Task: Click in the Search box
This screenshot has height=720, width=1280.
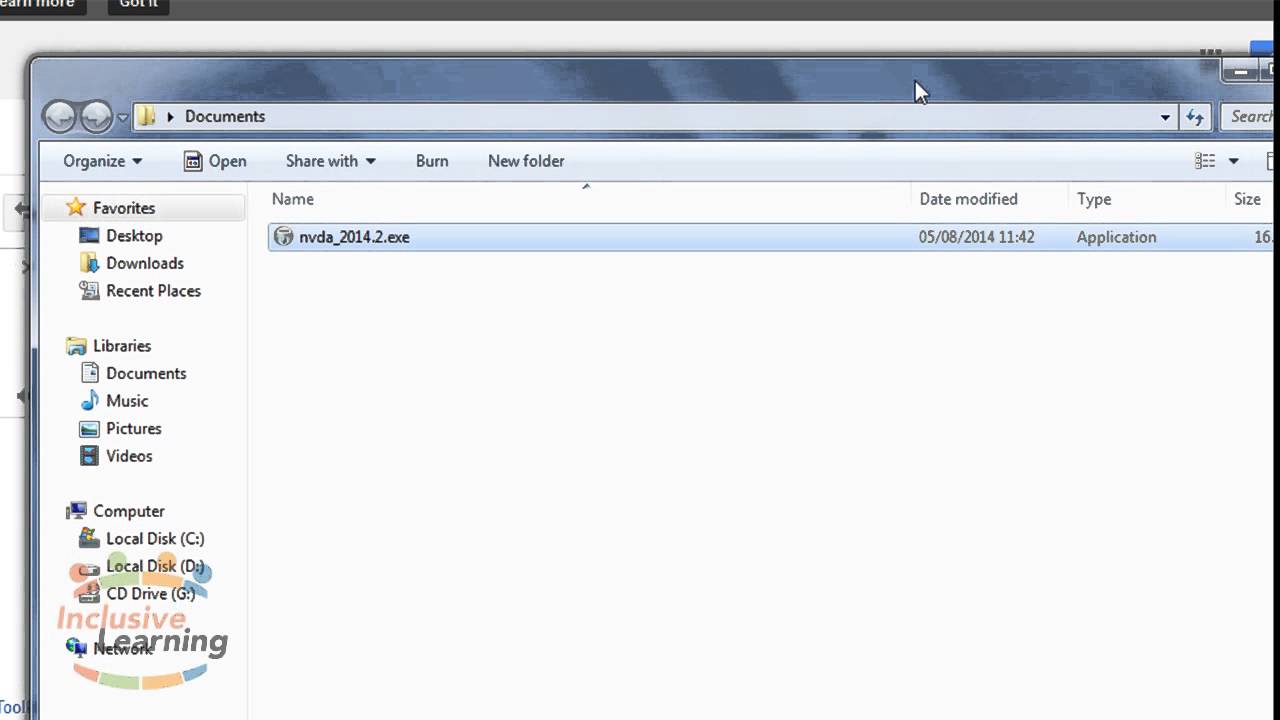Action: (1249, 117)
